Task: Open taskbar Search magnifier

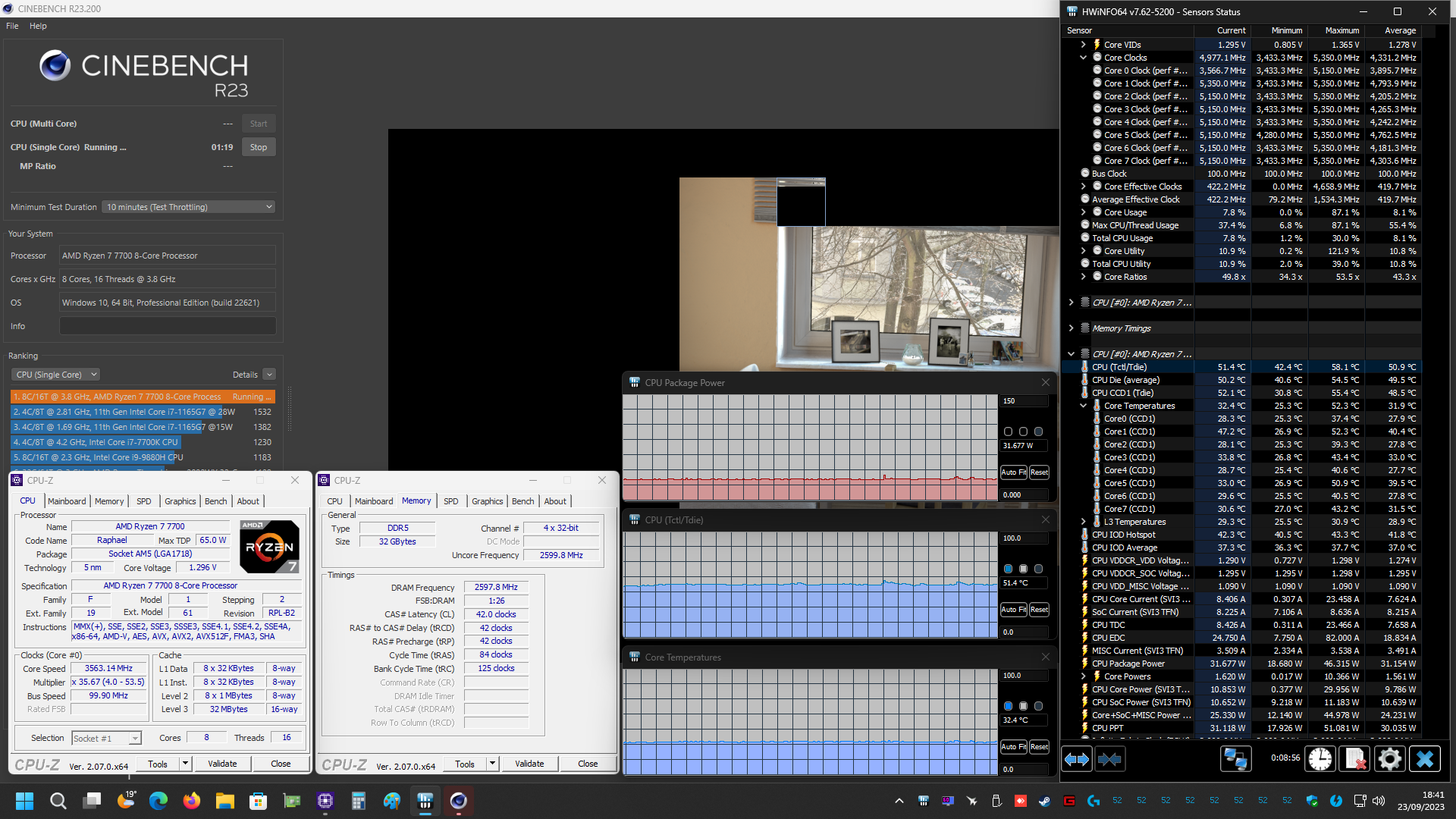Action: (58, 801)
